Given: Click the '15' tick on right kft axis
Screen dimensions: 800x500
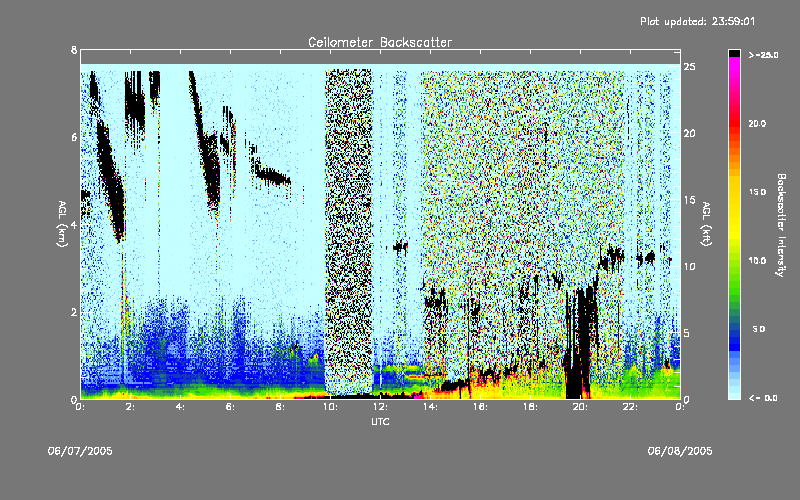Looking at the screenshot, I should [689, 200].
